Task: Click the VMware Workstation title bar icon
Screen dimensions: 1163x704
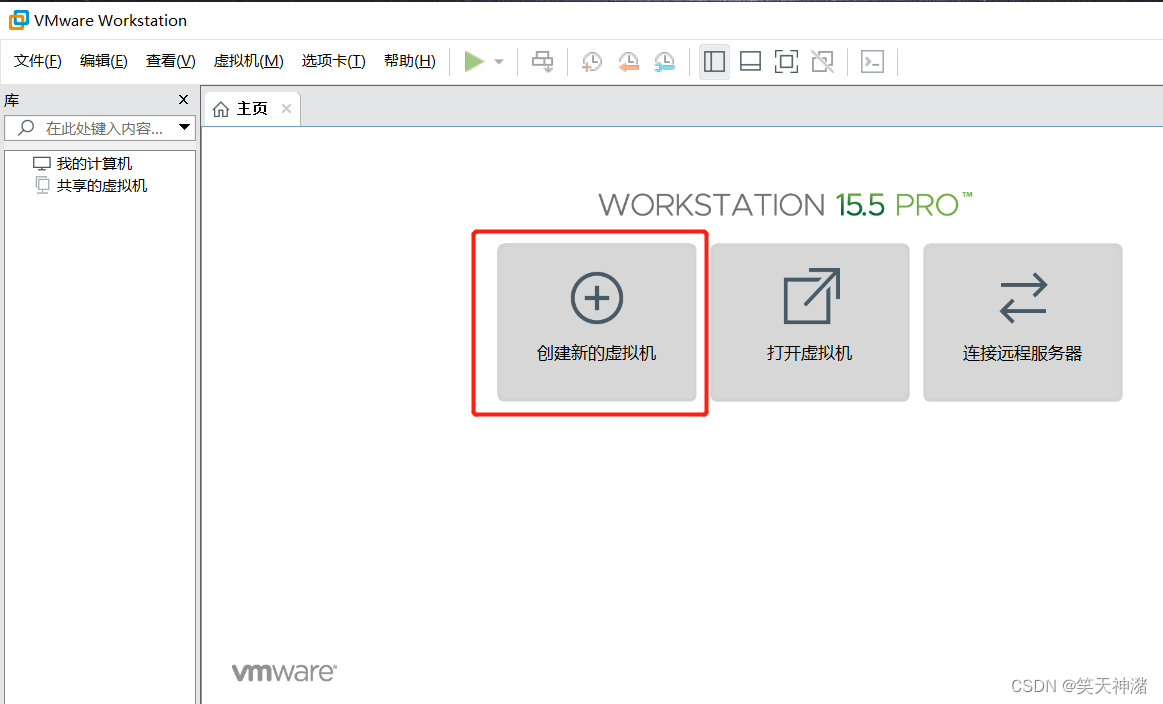Action: point(19,20)
